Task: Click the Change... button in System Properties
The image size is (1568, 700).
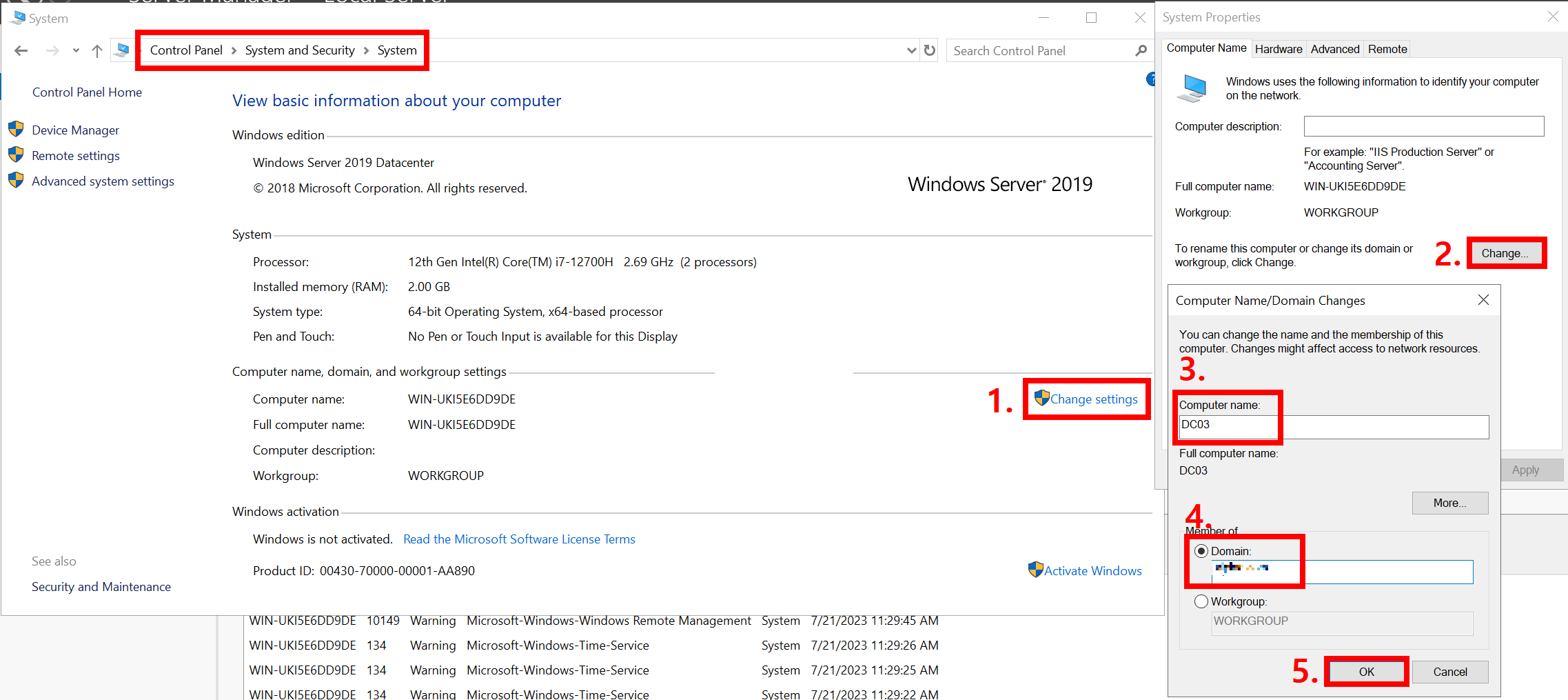Action: coord(1505,253)
